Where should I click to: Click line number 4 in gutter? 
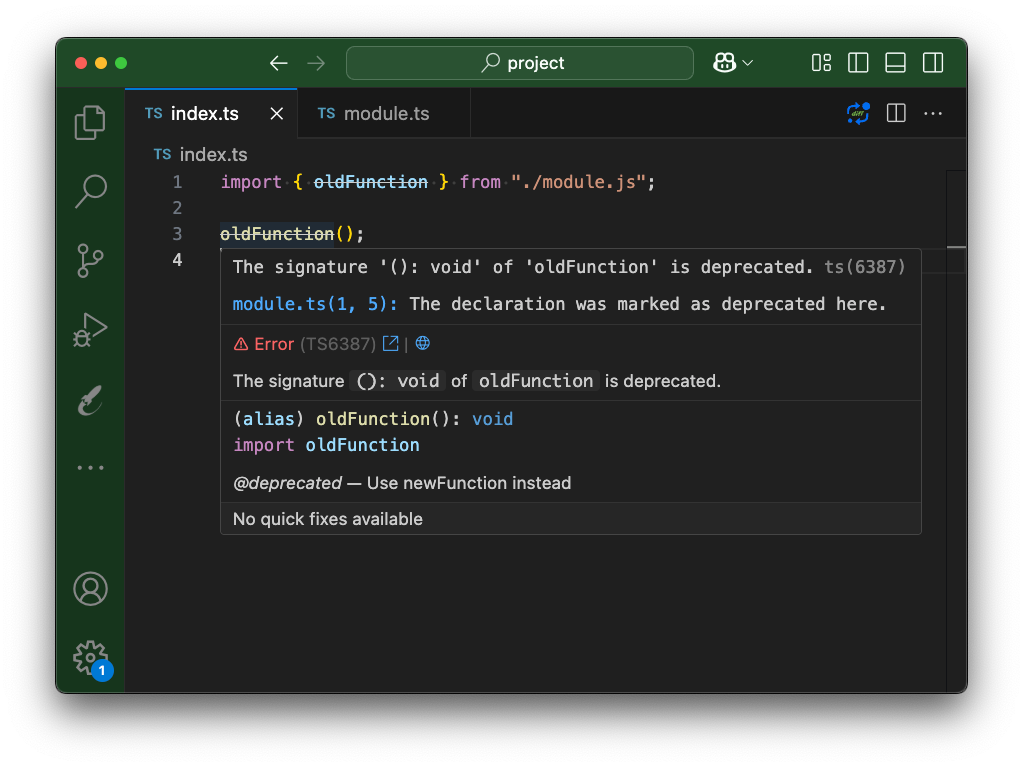click(x=177, y=260)
